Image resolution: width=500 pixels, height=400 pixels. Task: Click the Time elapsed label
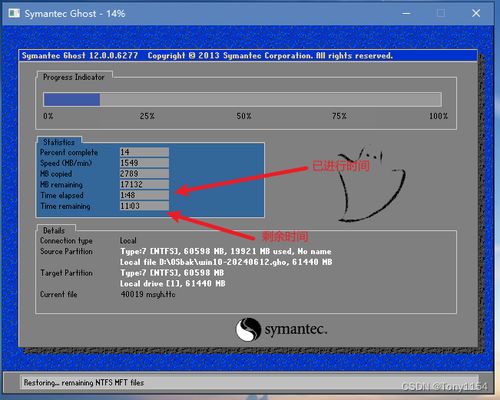[x=62, y=195]
